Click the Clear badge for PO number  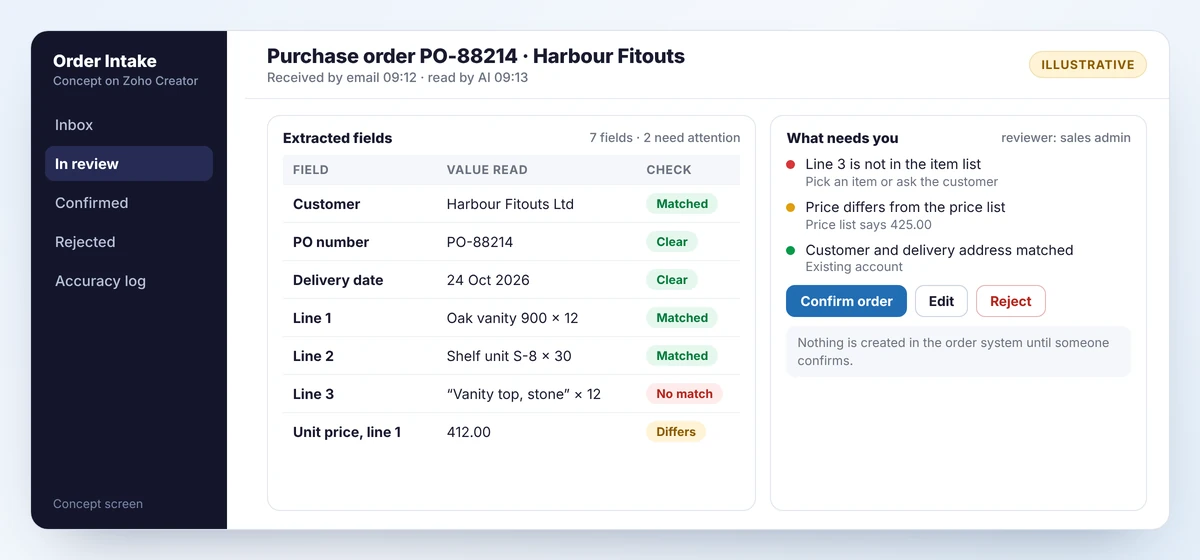pos(672,242)
